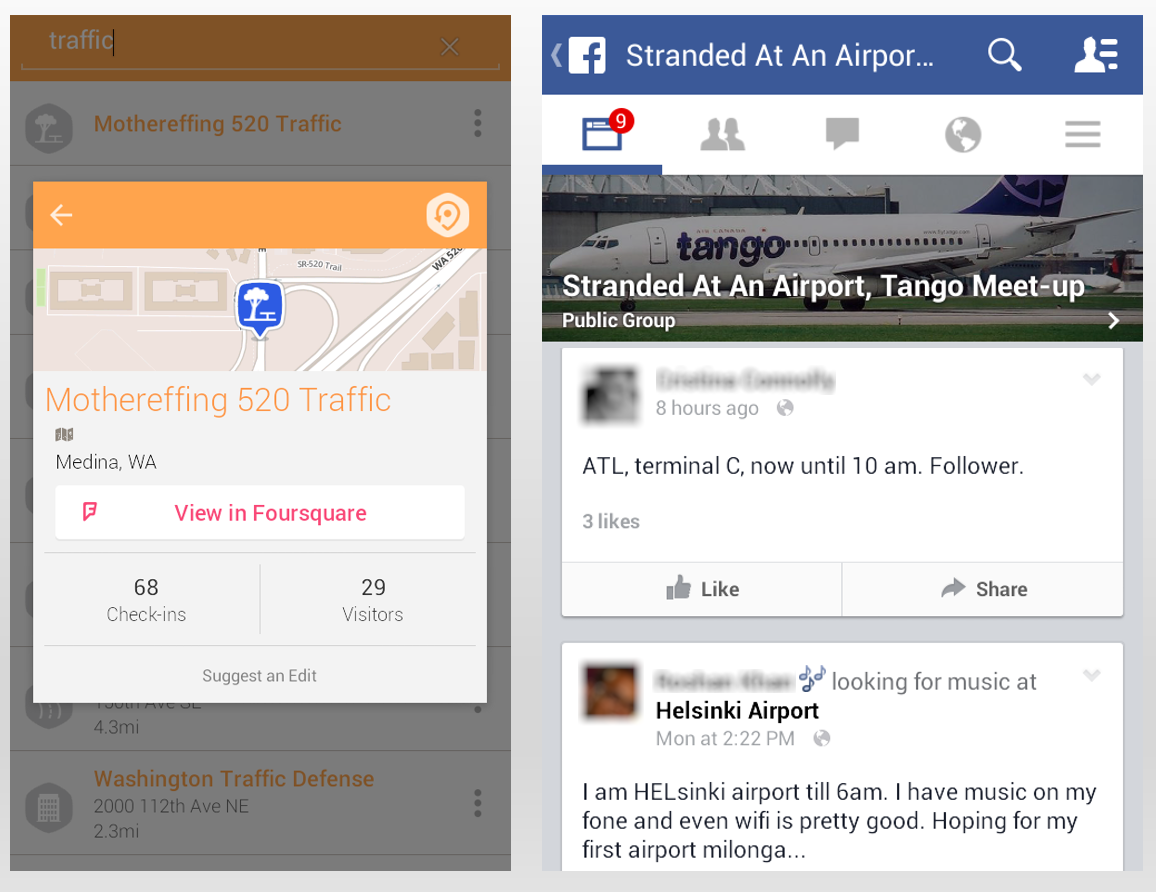Tap Suggest an Edit link
The image size is (1156, 892).
pyautogui.click(x=260, y=675)
